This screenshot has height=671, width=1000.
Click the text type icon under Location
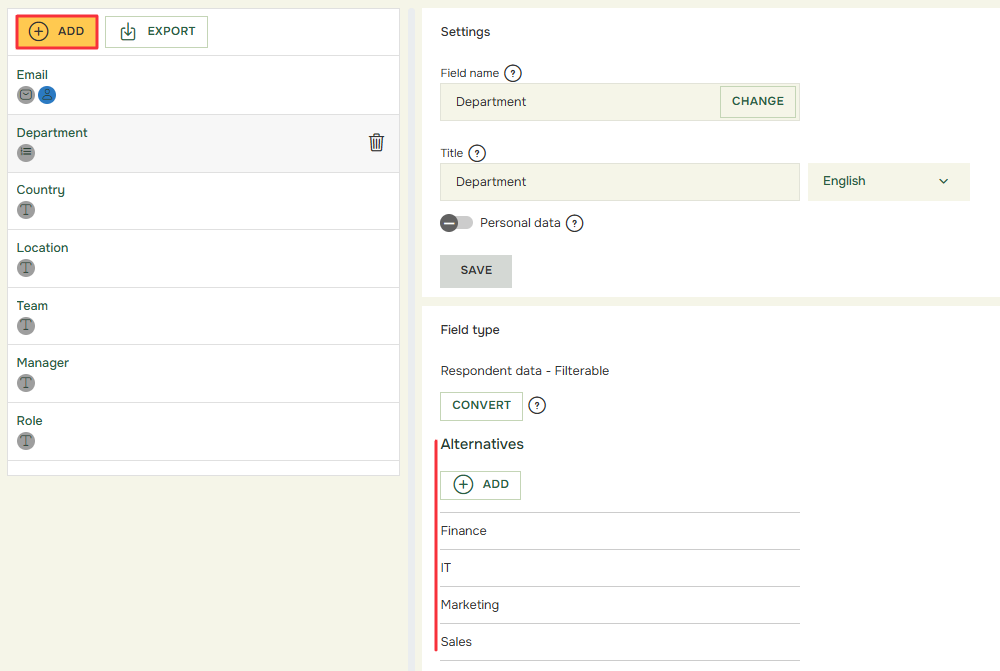pos(26,268)
